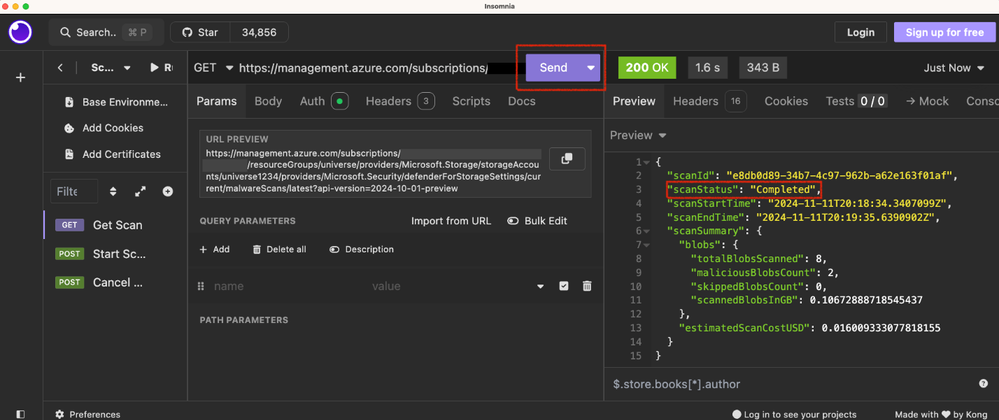
Task: Toggle parameter Description
Action: click(361, 249)
